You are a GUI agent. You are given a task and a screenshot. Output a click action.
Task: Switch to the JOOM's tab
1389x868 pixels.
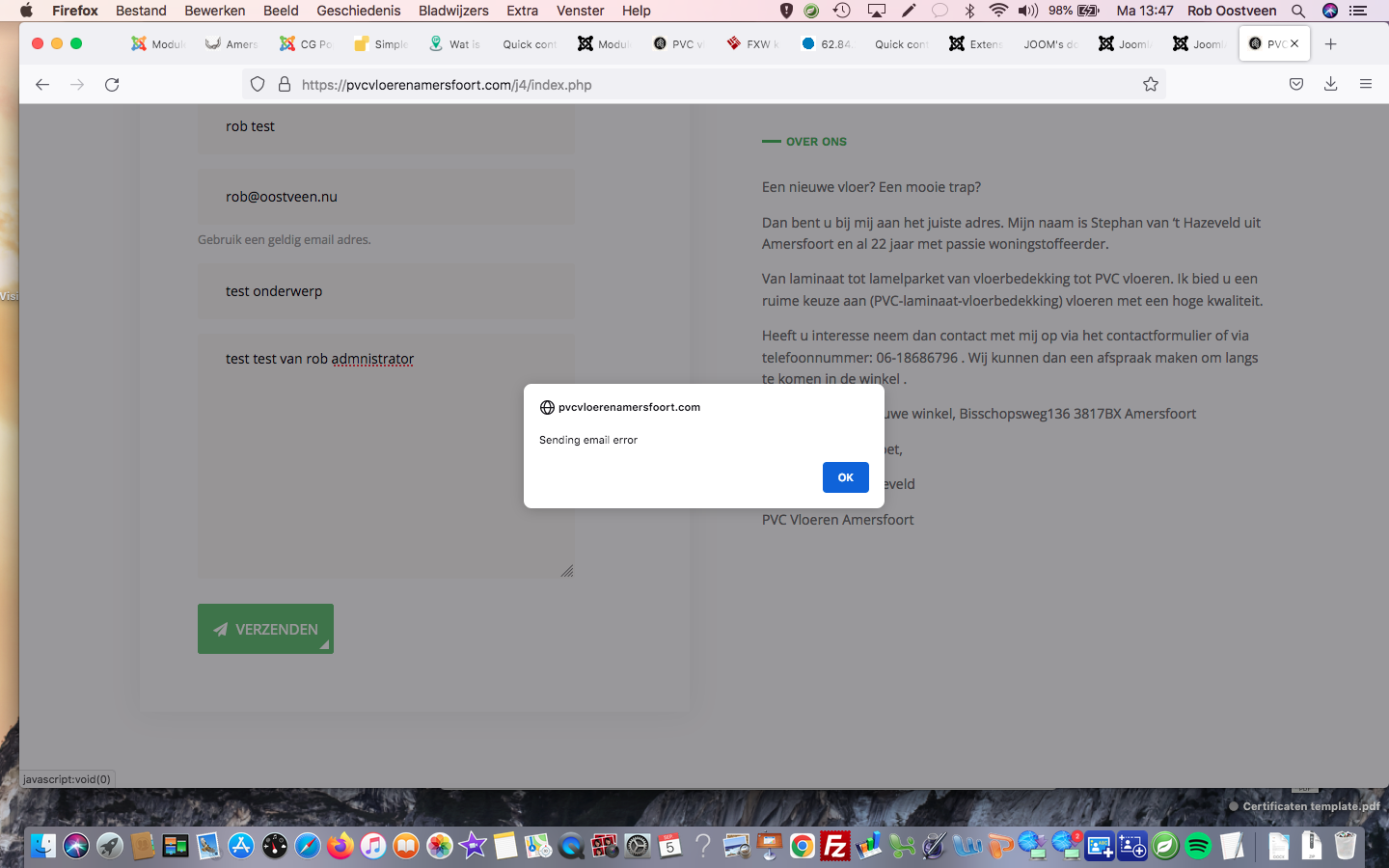tap(1050, 43)
